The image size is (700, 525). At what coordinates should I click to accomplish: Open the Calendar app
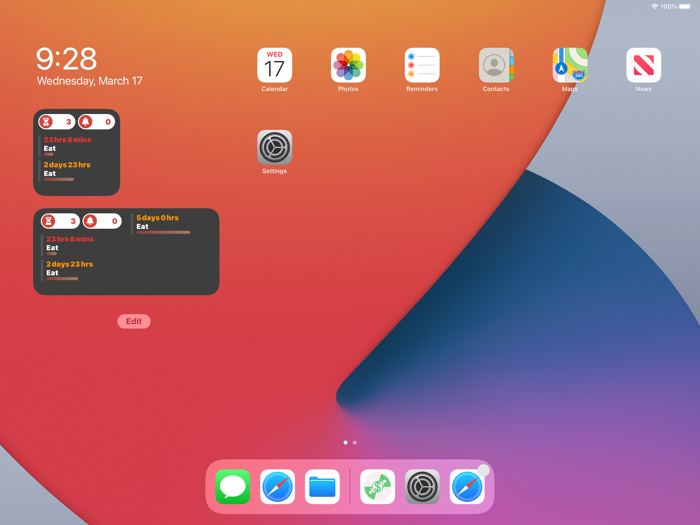[275, 65]
